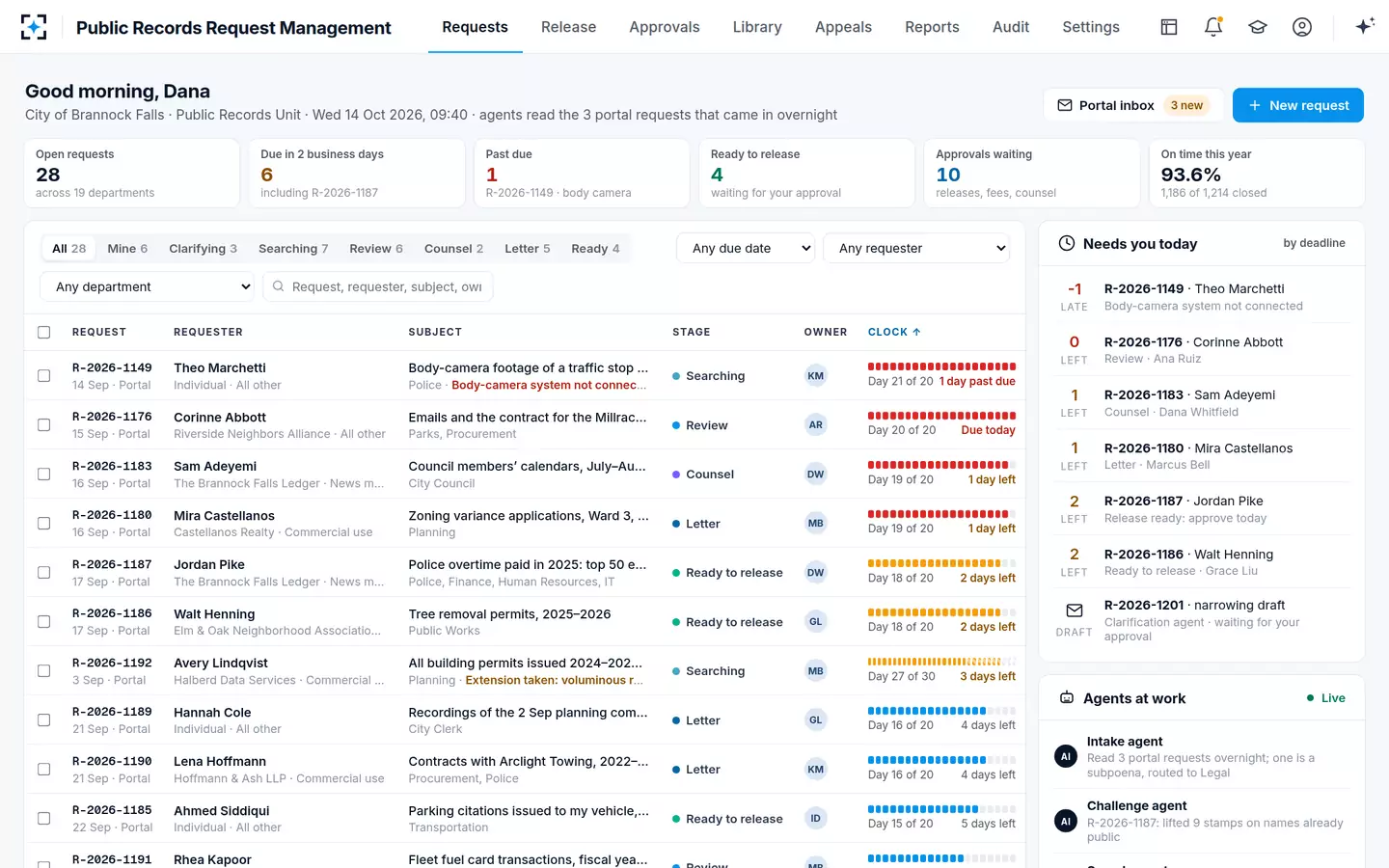Click the GL owner avatar for R-2026-1186
This screenshot has width=1389, height=868.
click(816, 622)
